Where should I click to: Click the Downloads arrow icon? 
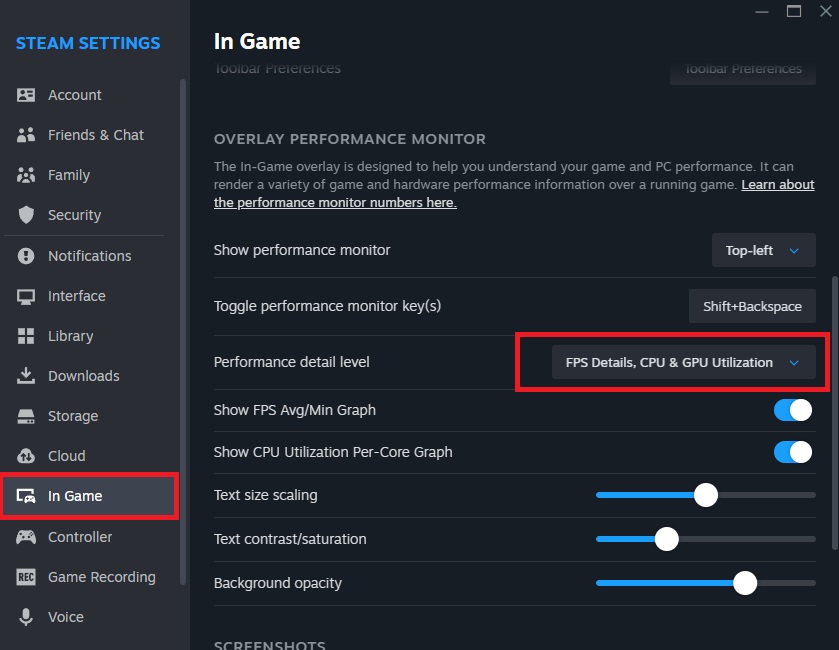(x=26, y=376)
